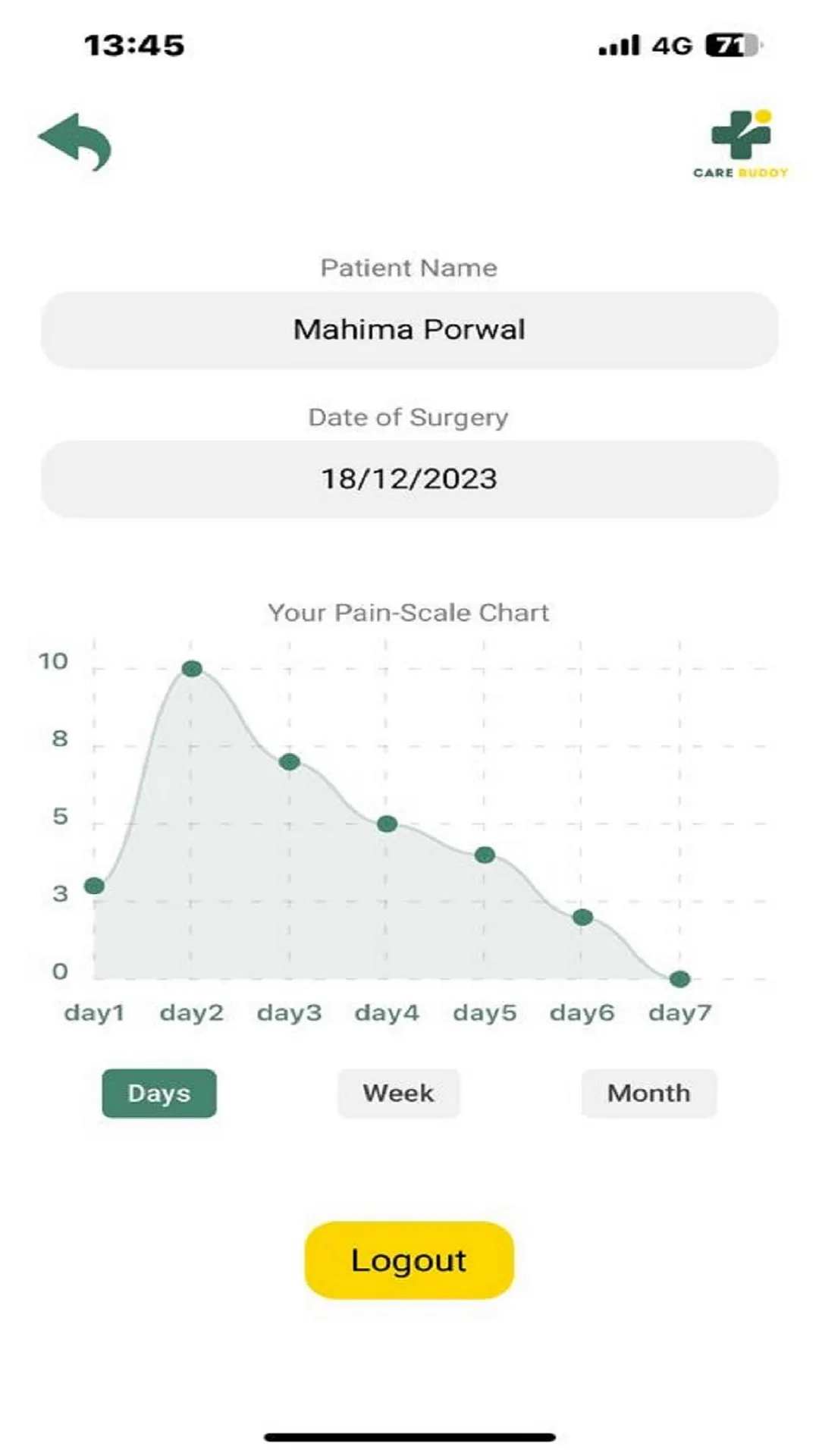Screen dimensions: 819x1456
Task: Select the day5 data point on chart
Action: (x=485, y=855)
